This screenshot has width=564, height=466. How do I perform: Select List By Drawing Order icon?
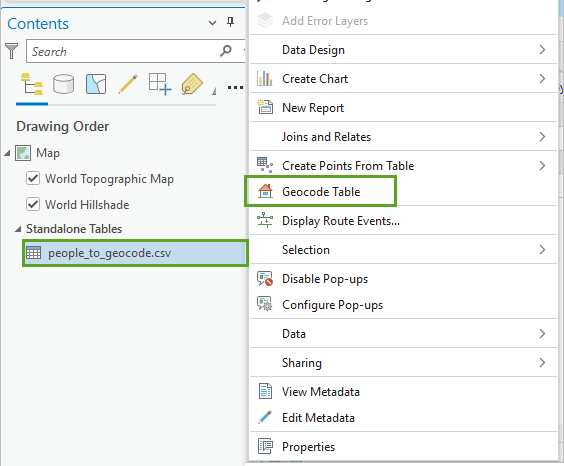[x=32, y=84]
